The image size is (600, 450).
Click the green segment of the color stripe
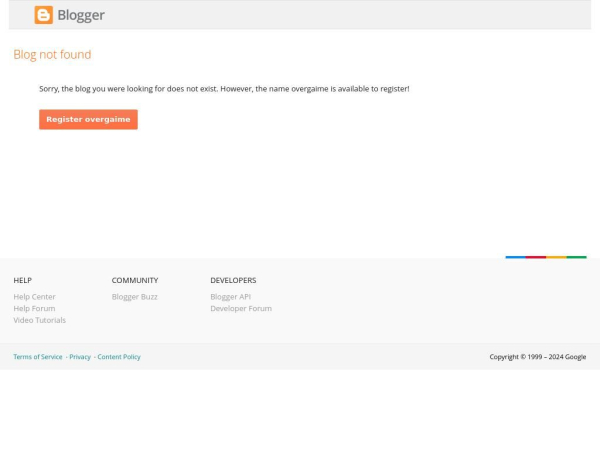(x=577, y=257)
